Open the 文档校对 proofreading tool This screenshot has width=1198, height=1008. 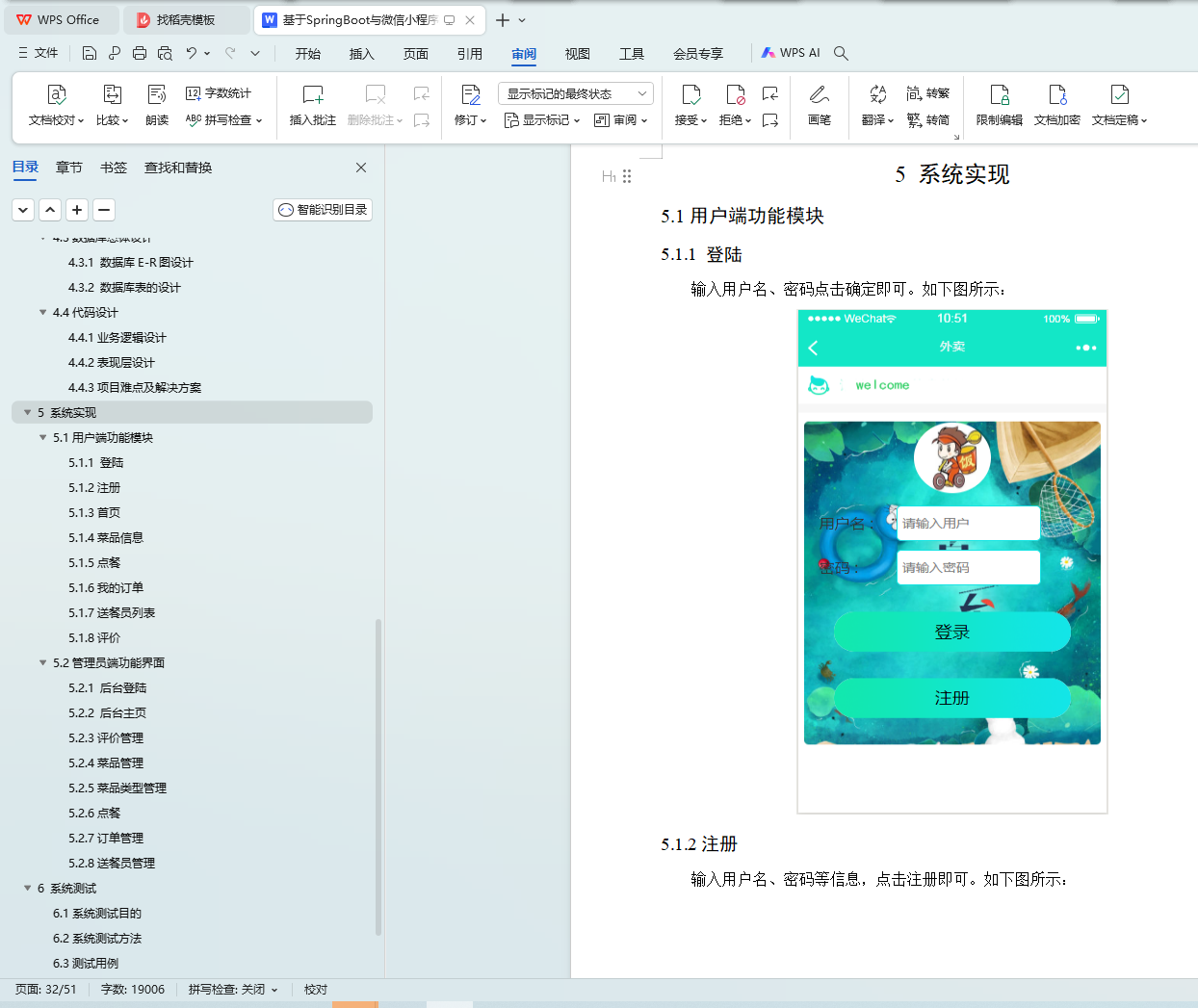[56, 106]
